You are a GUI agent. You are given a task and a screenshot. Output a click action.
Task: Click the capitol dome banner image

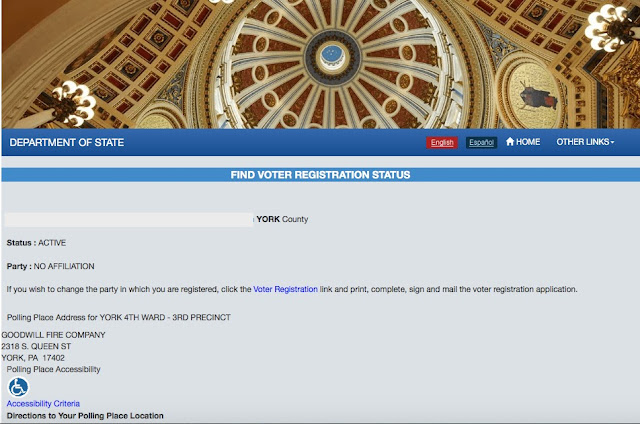(x=320, y=64)
